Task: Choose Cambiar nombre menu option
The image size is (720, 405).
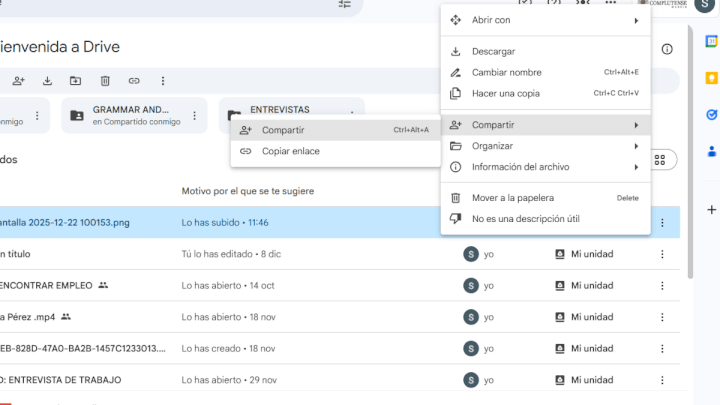Action: pyautogui.click(x=546, y=73)
